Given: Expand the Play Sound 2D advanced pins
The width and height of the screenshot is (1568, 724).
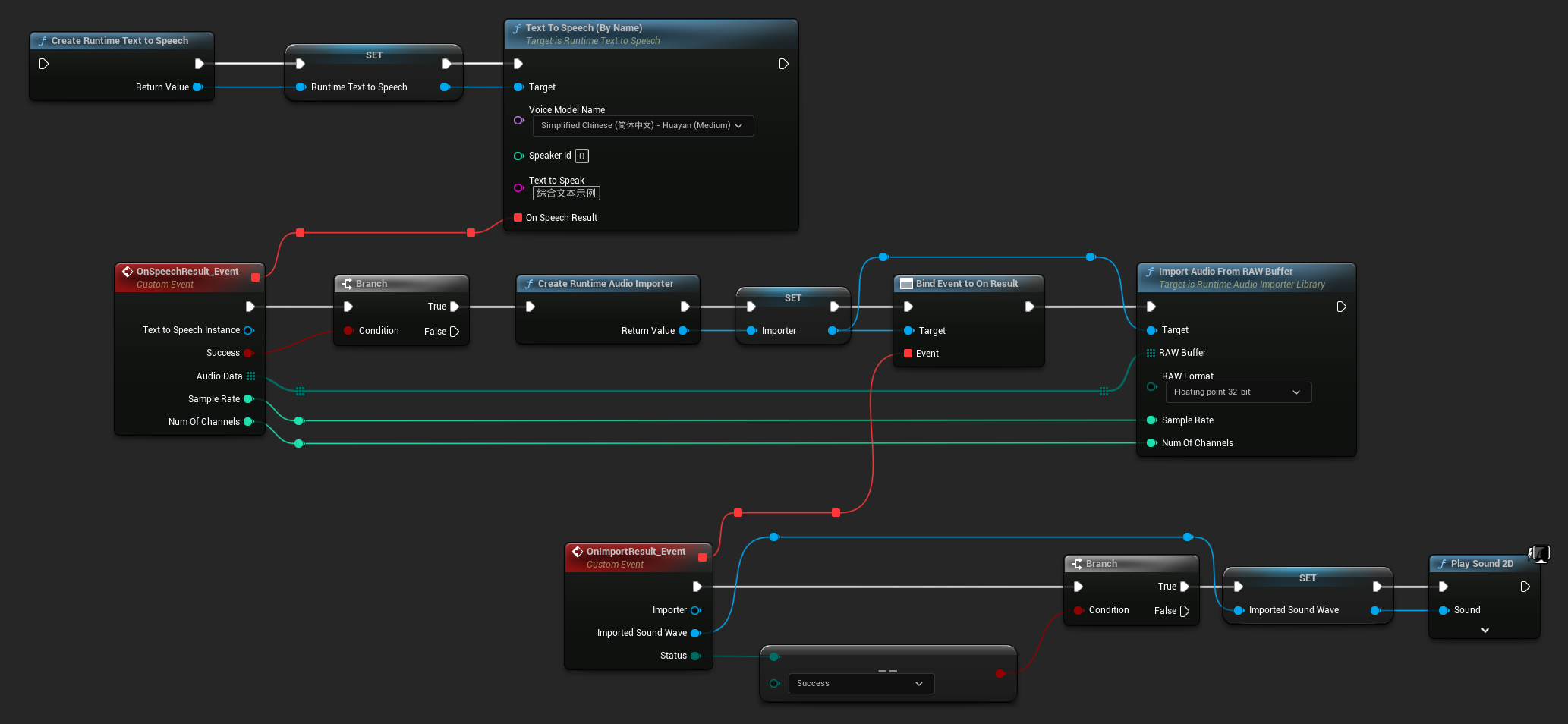Looking at the screenshot, I should (1485, 630).
